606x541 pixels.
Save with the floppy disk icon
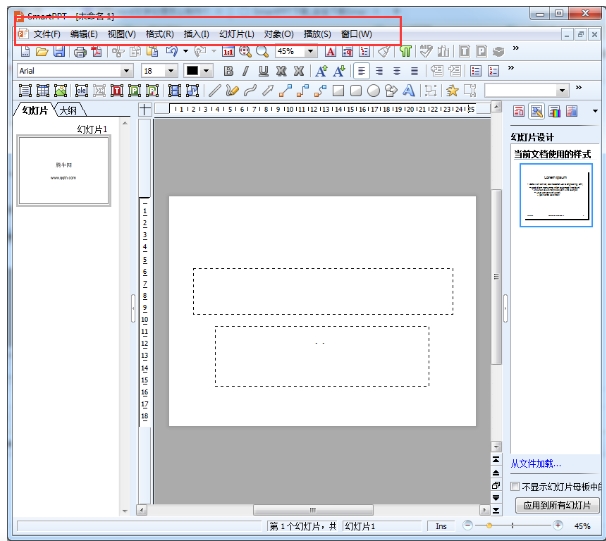click(59, 51)
